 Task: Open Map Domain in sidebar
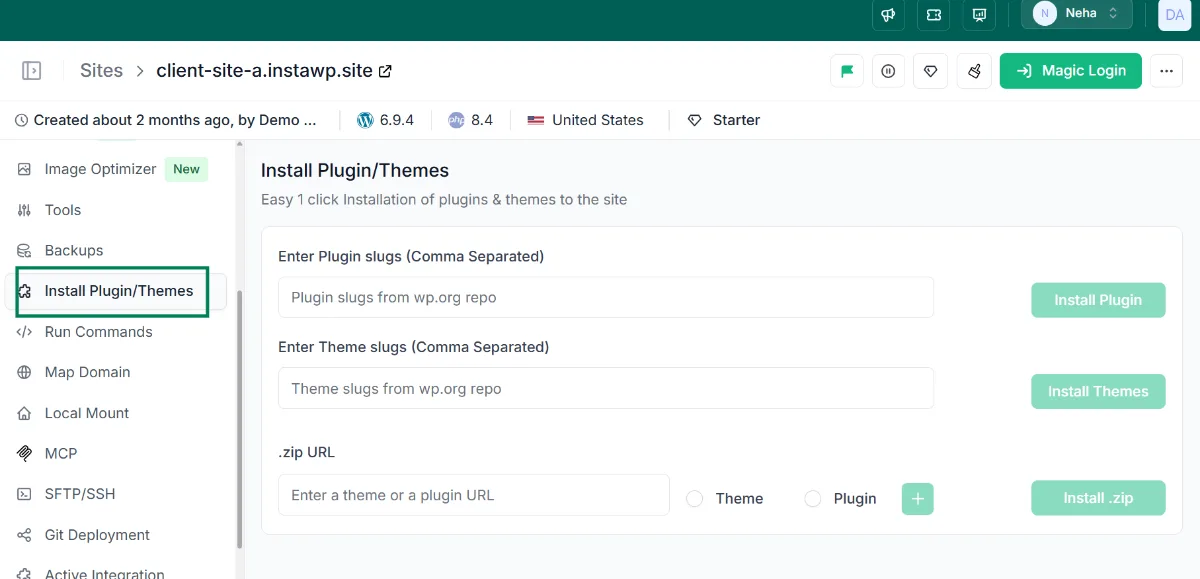pos(87,372)
